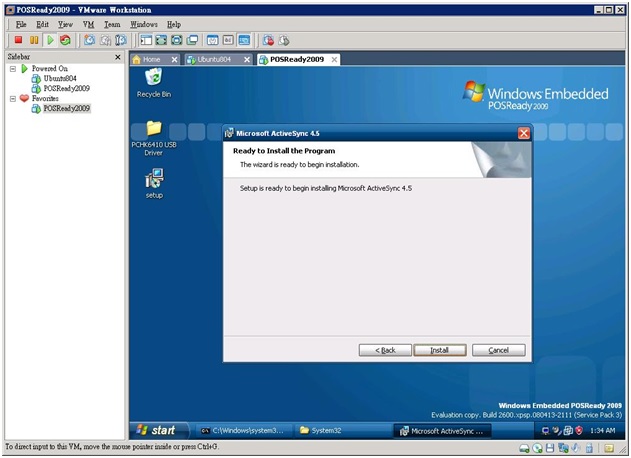
Task: Collapse the Powered On tree group
Action: tap(12, 69)
